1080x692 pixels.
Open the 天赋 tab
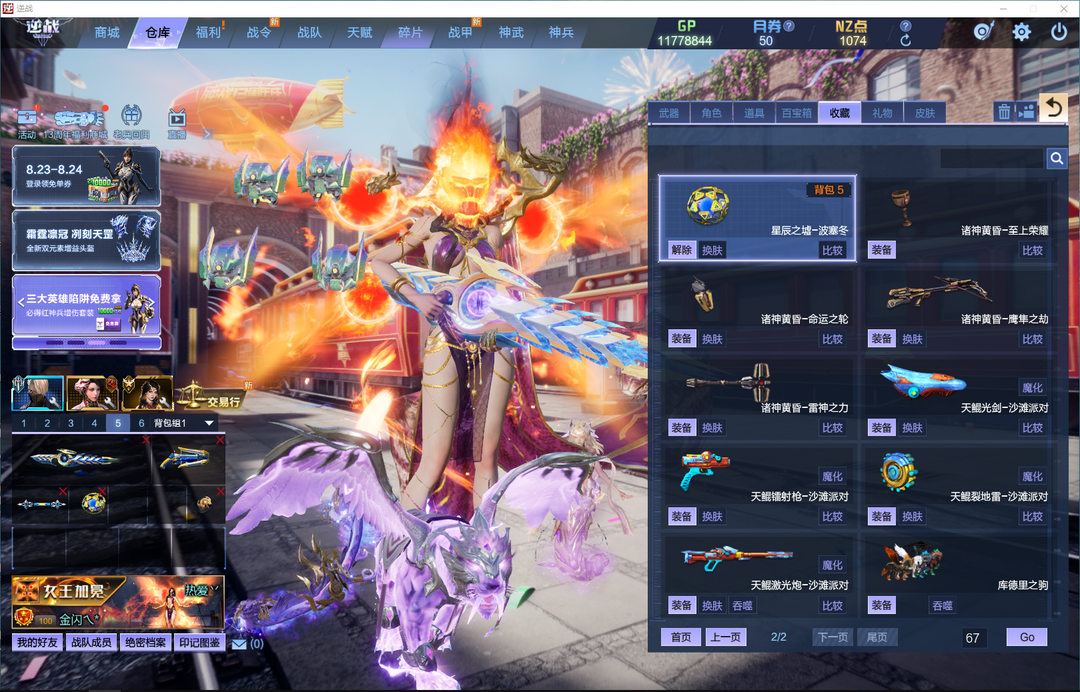pos(360,32)
